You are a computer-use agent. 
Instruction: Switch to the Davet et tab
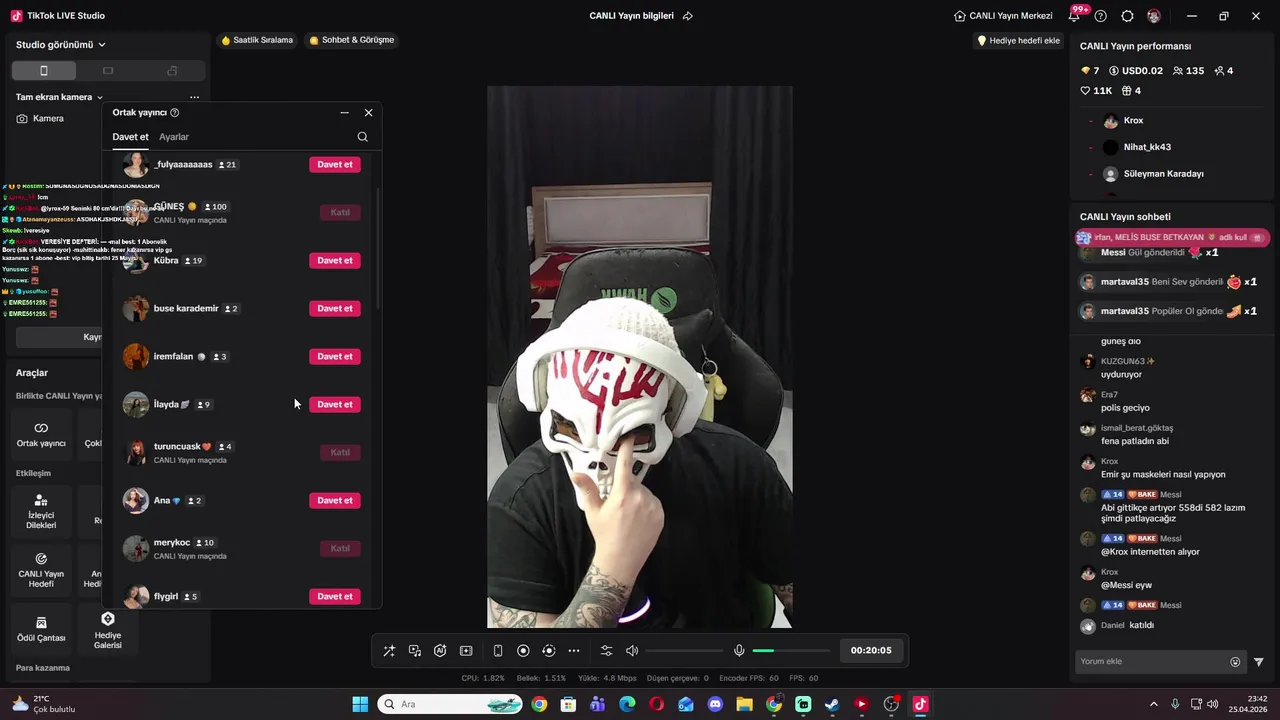pyautogui.click(x=130, y=137)
